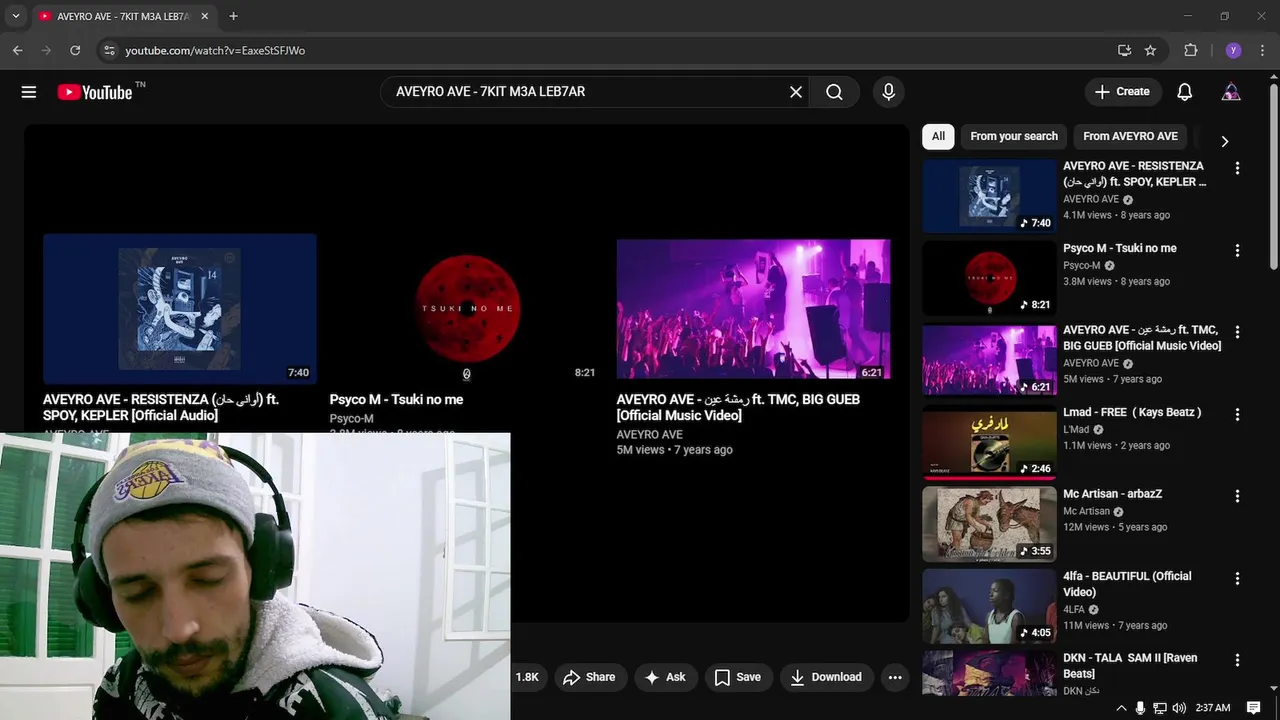Open the network tray icon
The image size is (1280, 720).
point(1160,708)
